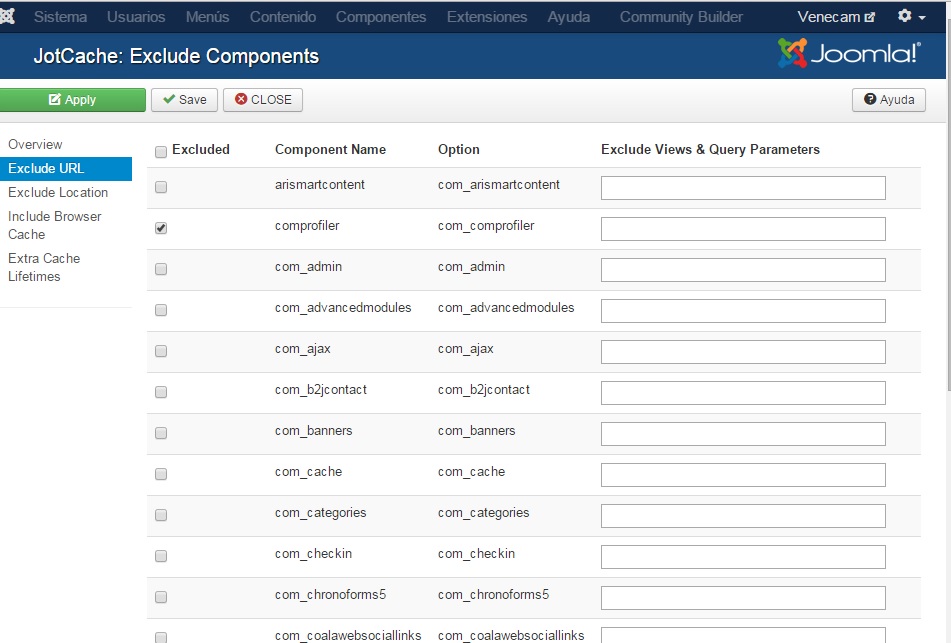Select the Exclude Location sidebar item
Viewport: 951px width, 643px height.
(x=58, y=192)
